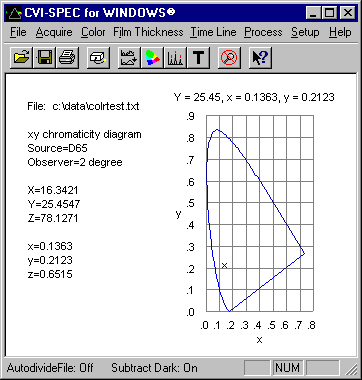Open the chromaticity color diagram icon
The height and width of the screenshot is (380, 362).
point(152,57)
